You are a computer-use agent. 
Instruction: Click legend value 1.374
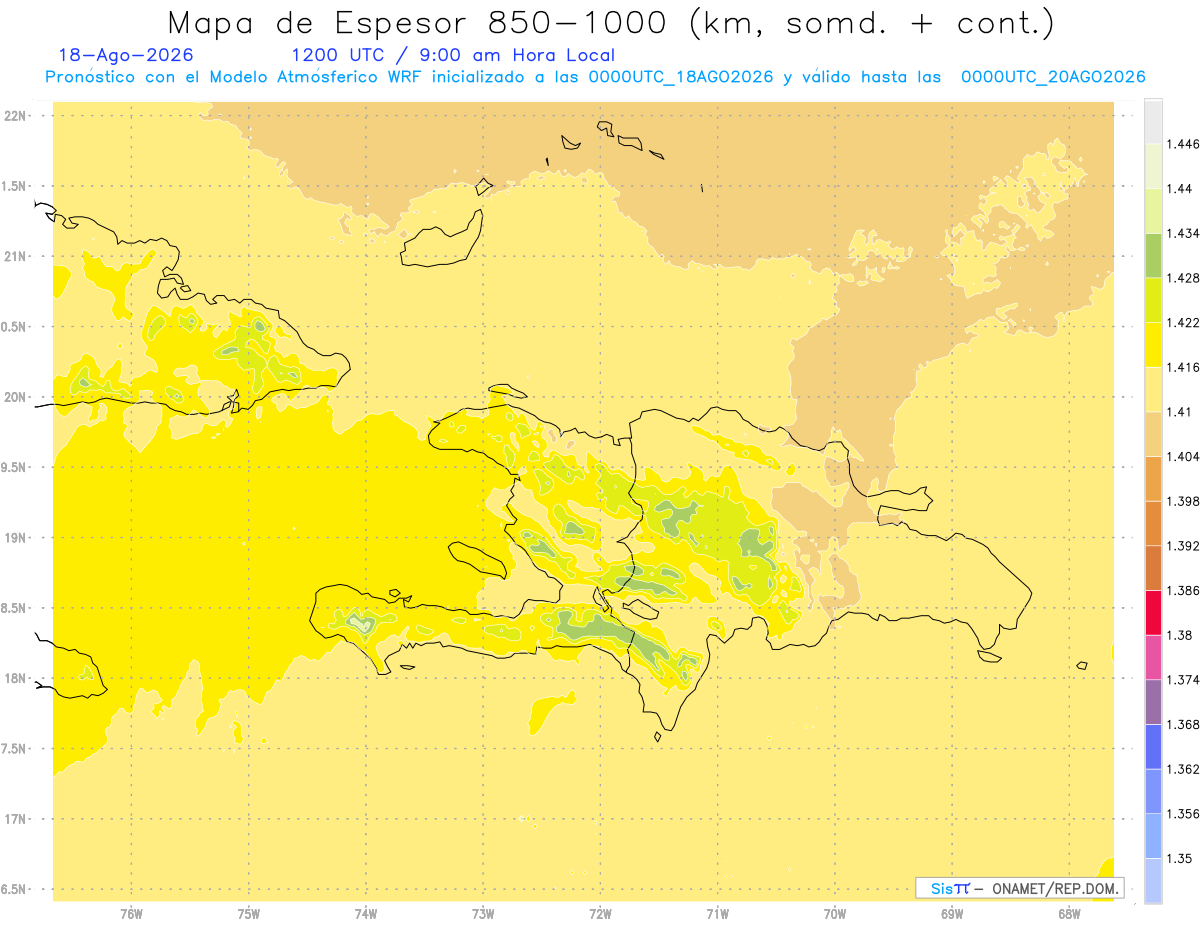(1185, 680)
